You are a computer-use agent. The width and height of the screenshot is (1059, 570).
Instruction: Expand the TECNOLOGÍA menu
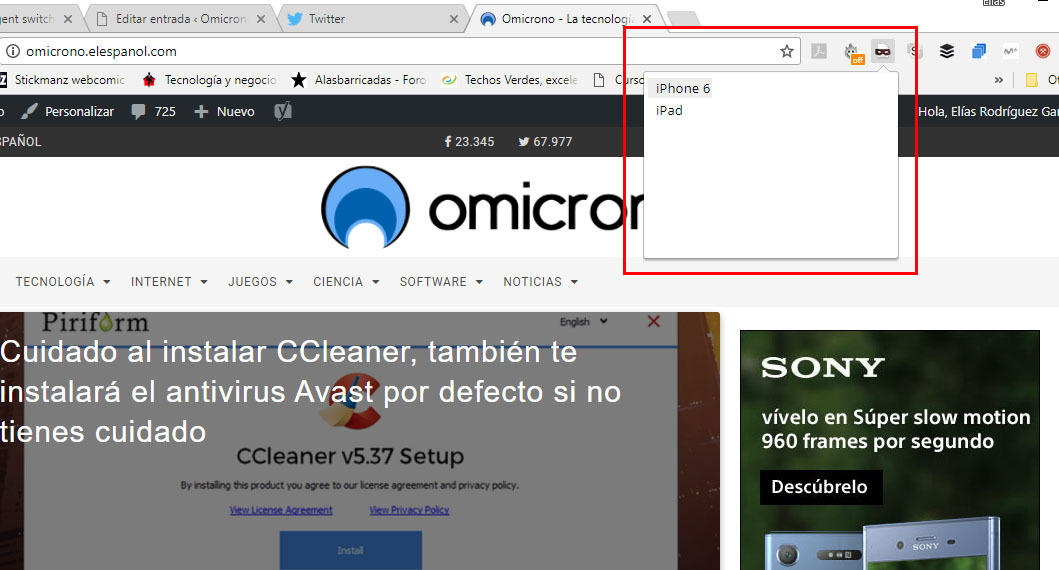click(x=63, y=282)
